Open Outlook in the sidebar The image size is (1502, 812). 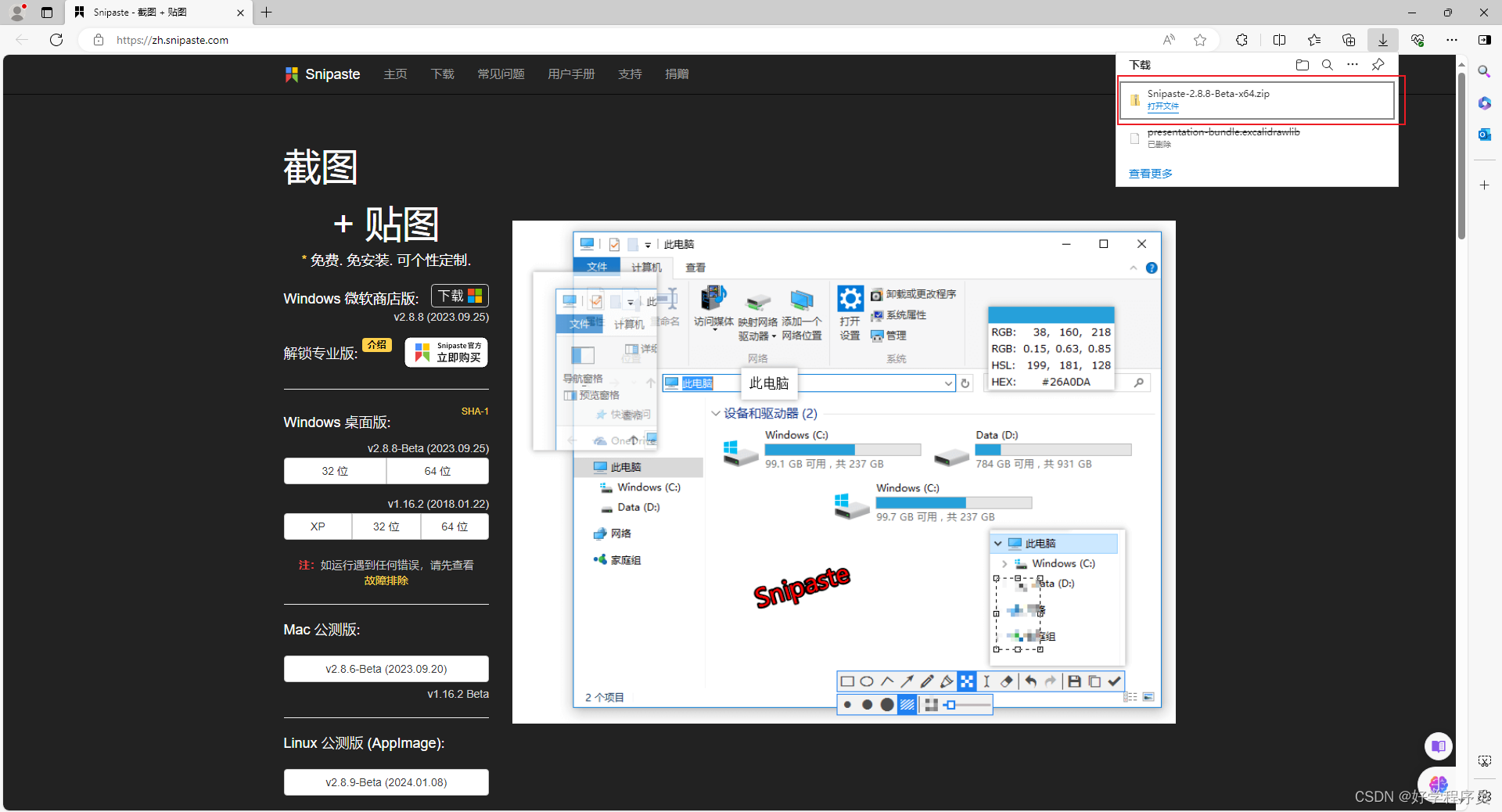tap(1484, 134)
